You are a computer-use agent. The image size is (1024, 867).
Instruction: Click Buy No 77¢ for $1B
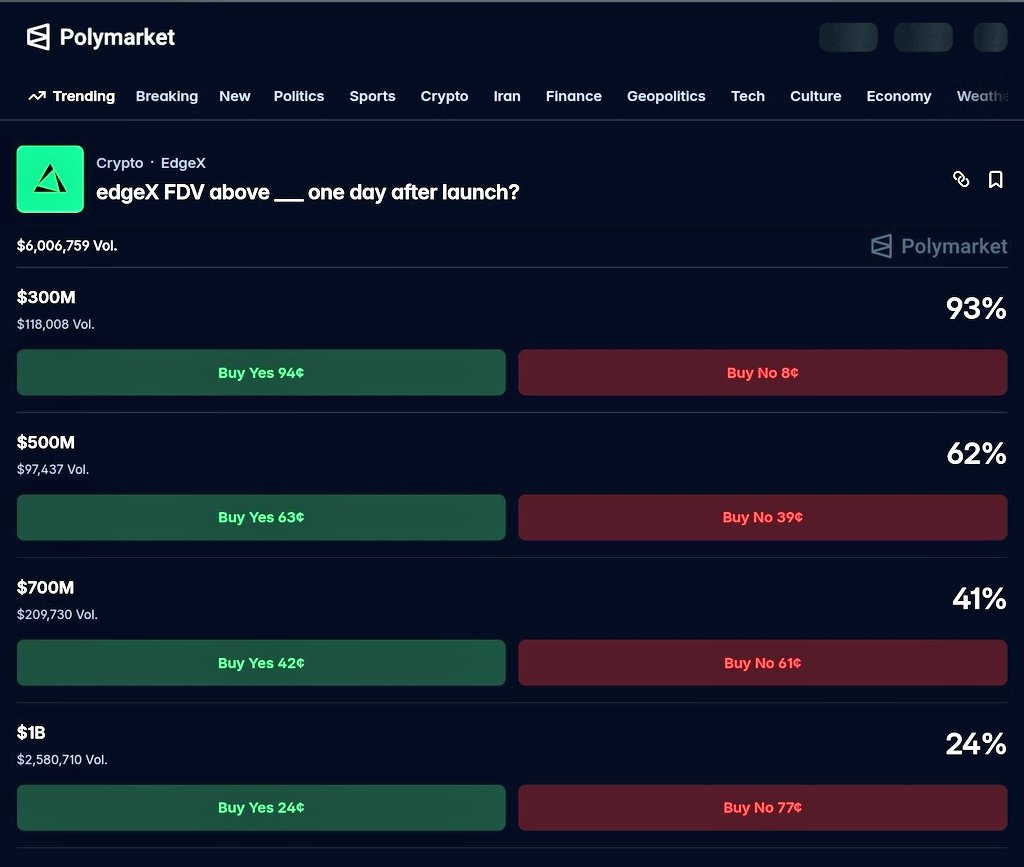click(x=763, y=808)
